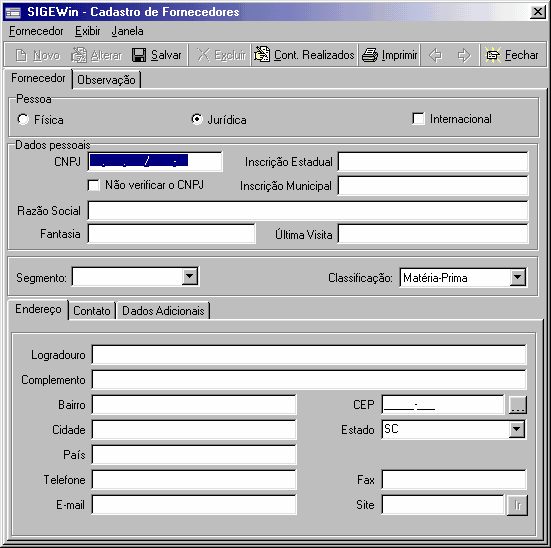Close the Cadastro de Fornecedores window
This screenshot has width=551, height=548.
click(538, 12)
